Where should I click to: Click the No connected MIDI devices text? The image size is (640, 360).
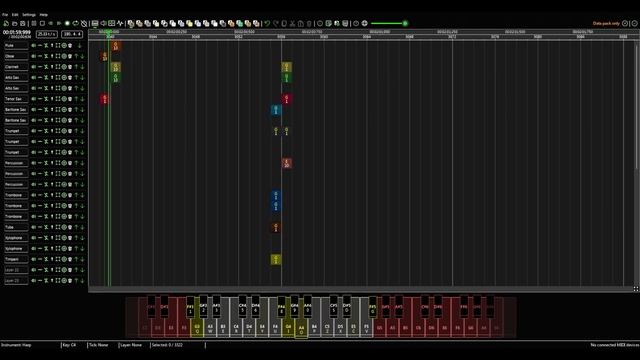click(x=615, y=345)
